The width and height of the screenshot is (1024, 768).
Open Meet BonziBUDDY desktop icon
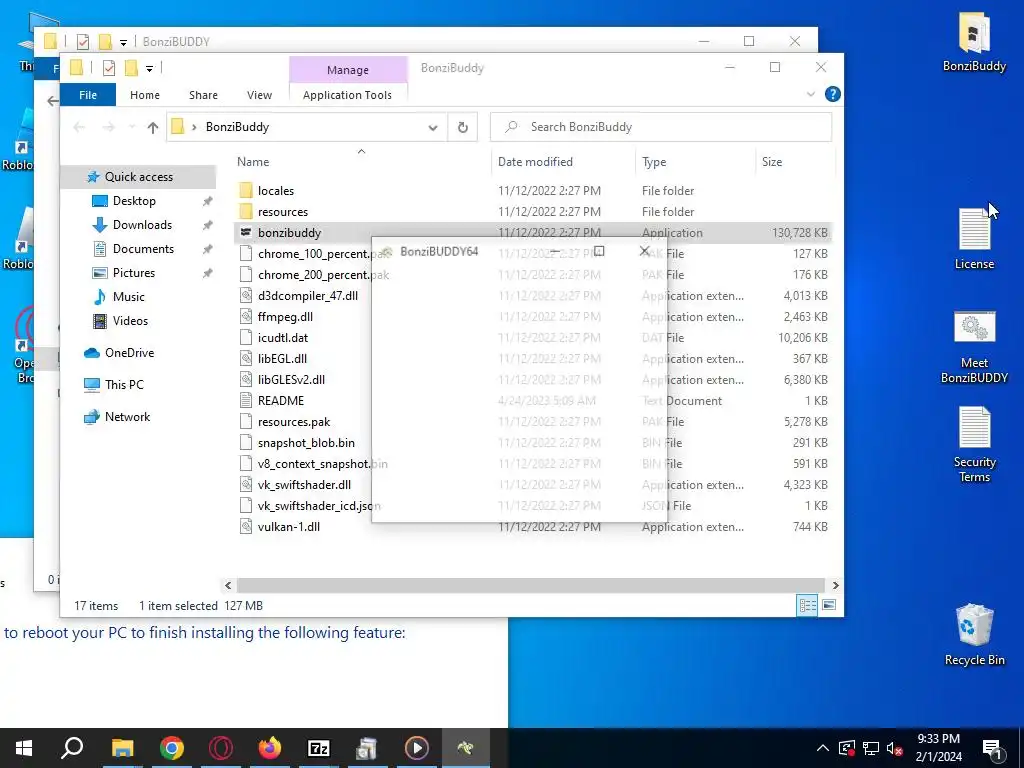click(974, 347)
